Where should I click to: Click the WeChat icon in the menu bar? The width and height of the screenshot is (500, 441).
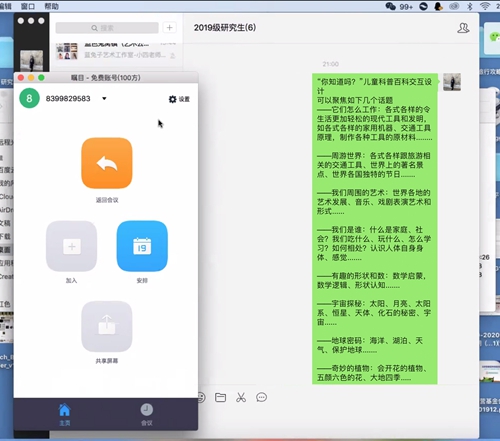[390, 6]
